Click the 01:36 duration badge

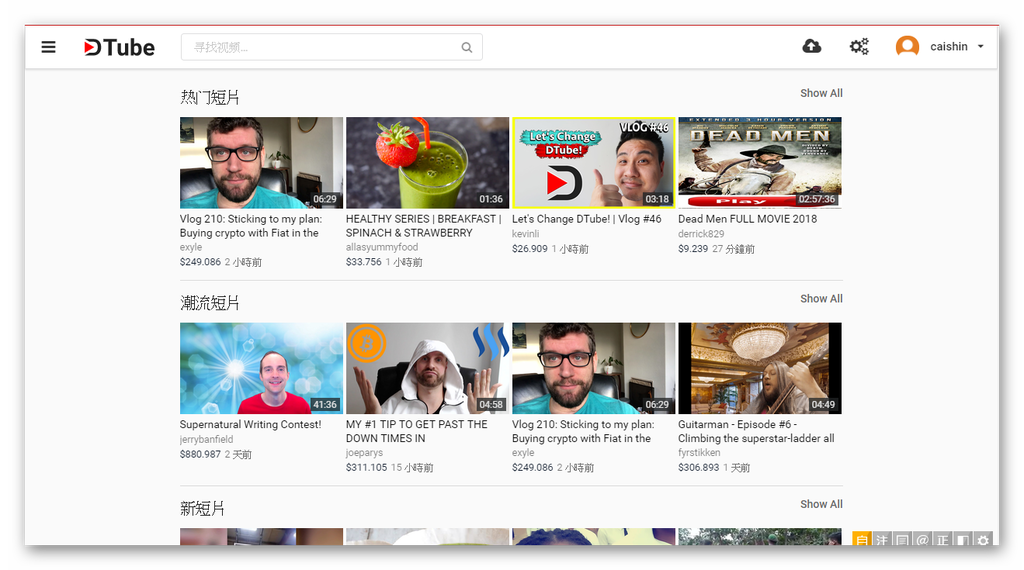[491, 199]
